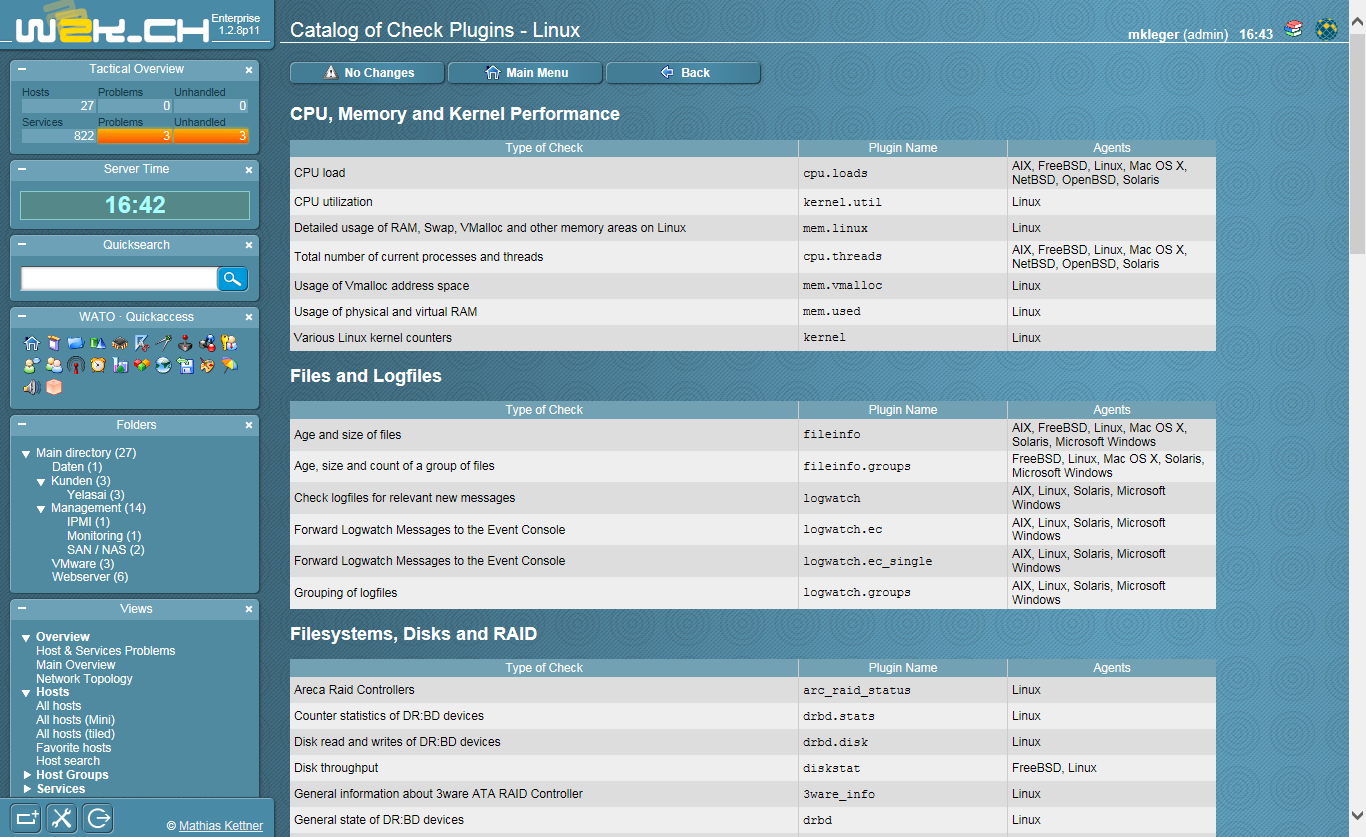Open the joystick icon in WATO Quickaccess
This screenshot has height=837, width=1366.
[185, 343]
